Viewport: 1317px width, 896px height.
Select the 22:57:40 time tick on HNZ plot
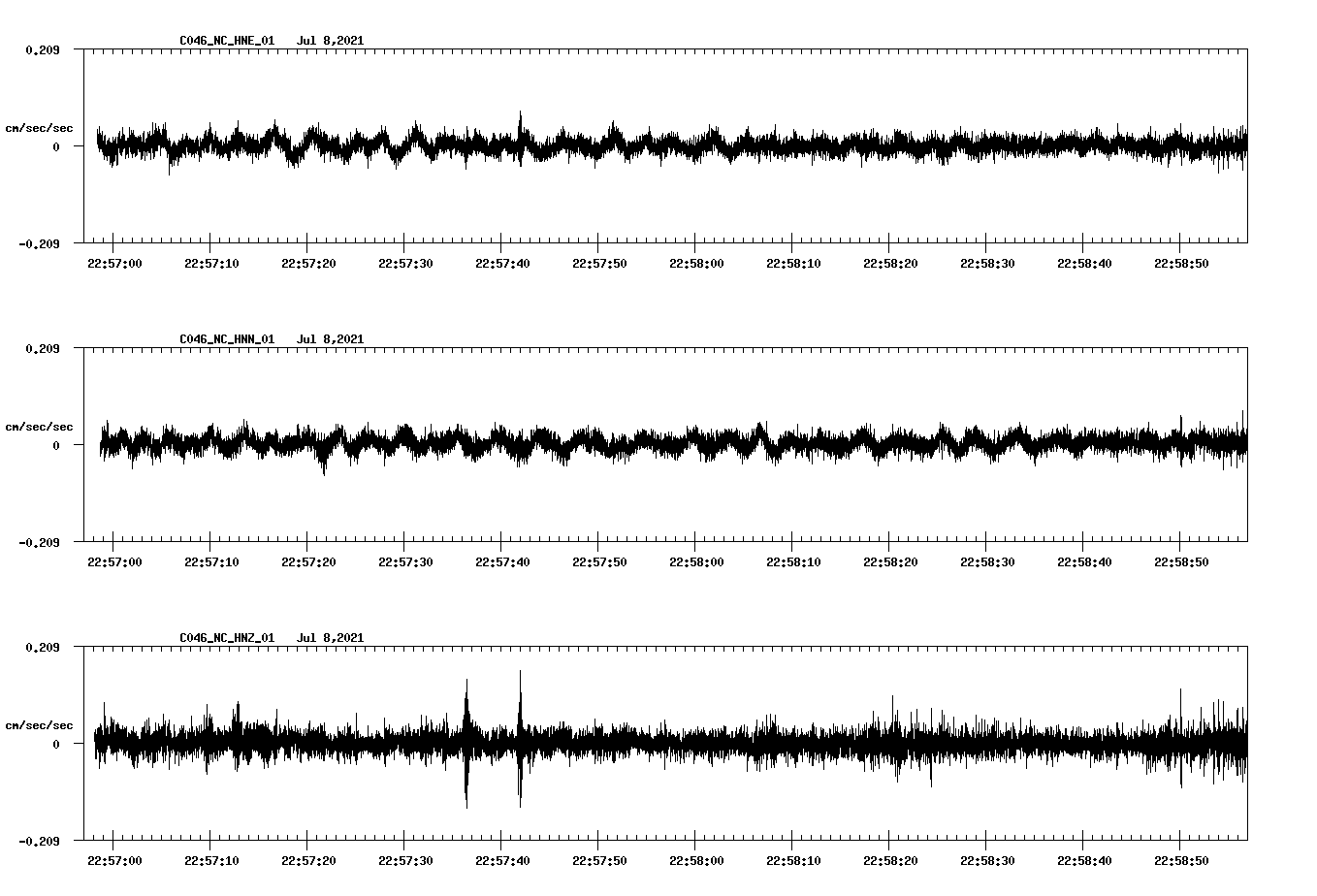click(x=501, y=859)
